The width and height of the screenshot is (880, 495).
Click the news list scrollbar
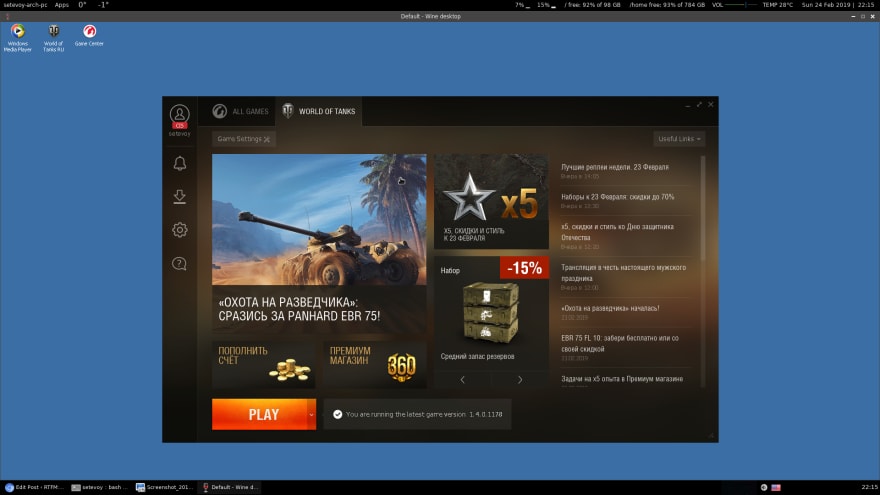(703, 208)
